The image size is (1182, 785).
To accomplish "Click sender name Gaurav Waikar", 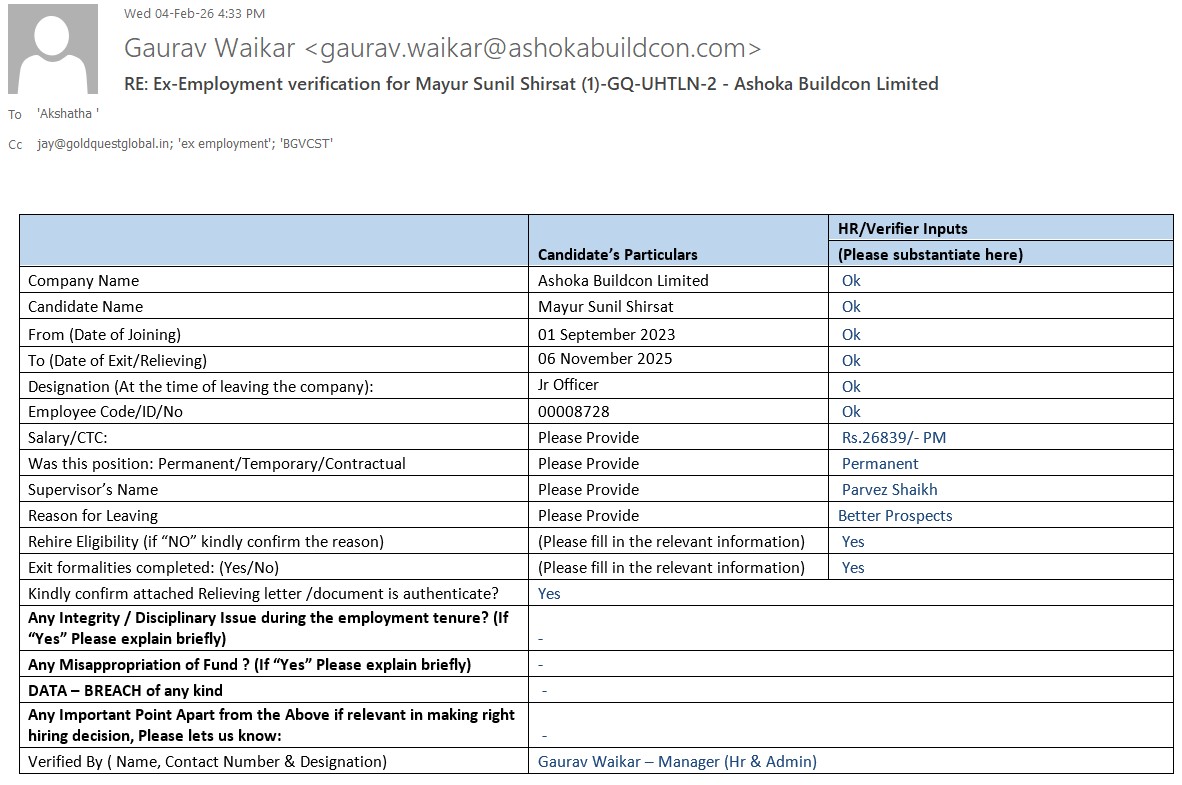I will coord(210,48).
